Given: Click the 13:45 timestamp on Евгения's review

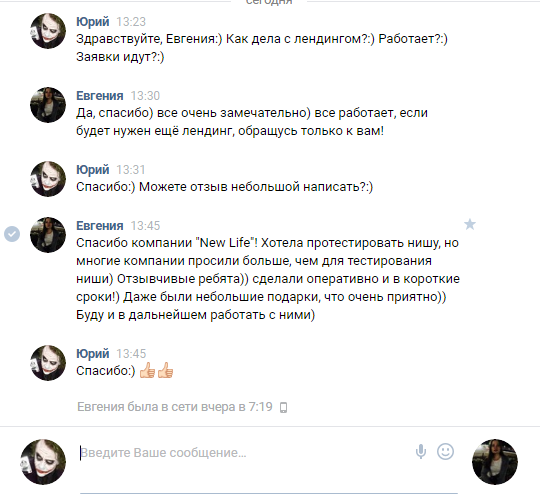Looking at the screenshot, I should coord(145,226).
